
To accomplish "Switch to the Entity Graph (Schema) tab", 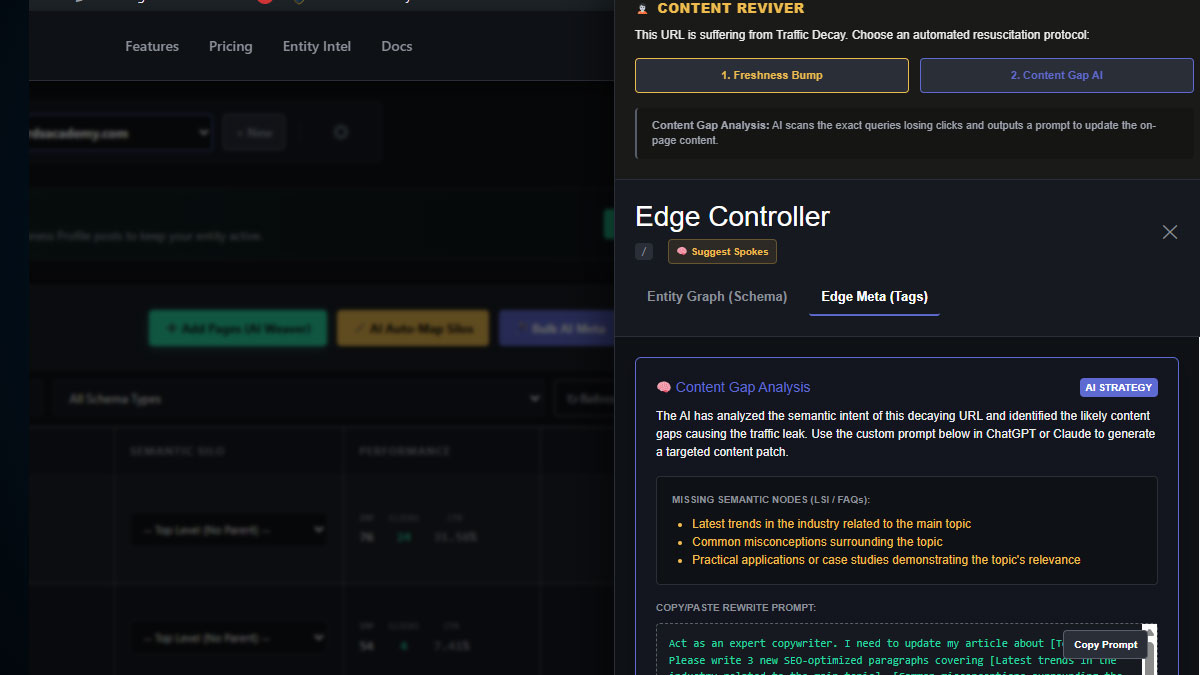I will tap(717, 296).
